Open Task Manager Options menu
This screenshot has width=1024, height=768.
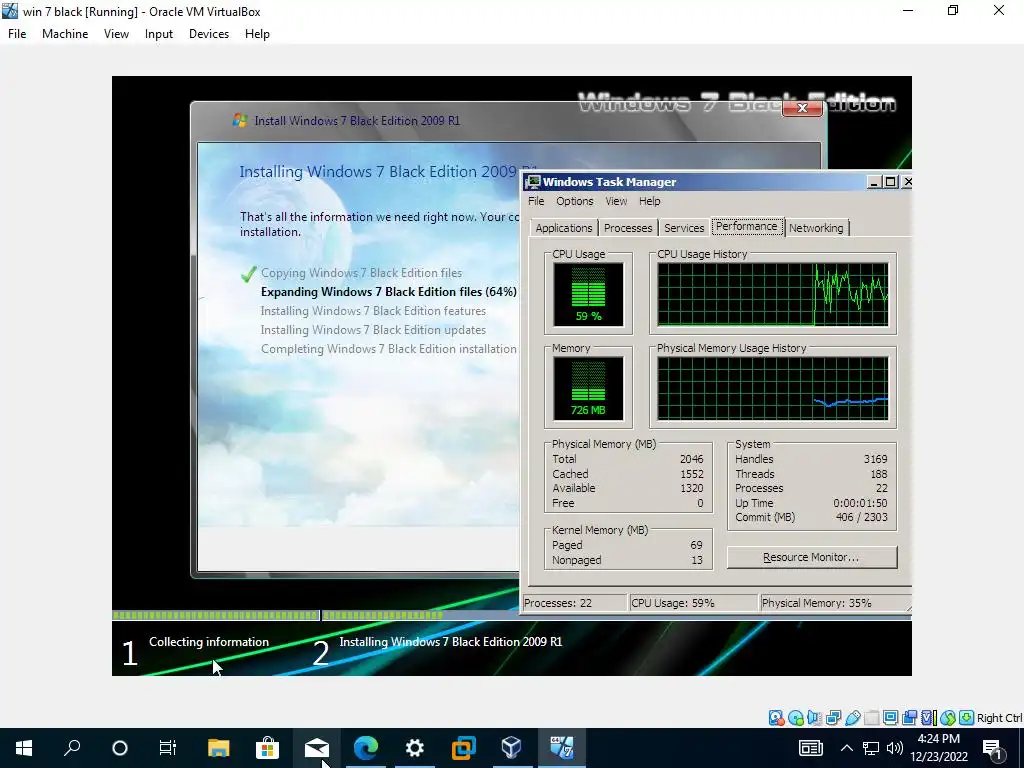pyautogui.click(x=575, y=201)
